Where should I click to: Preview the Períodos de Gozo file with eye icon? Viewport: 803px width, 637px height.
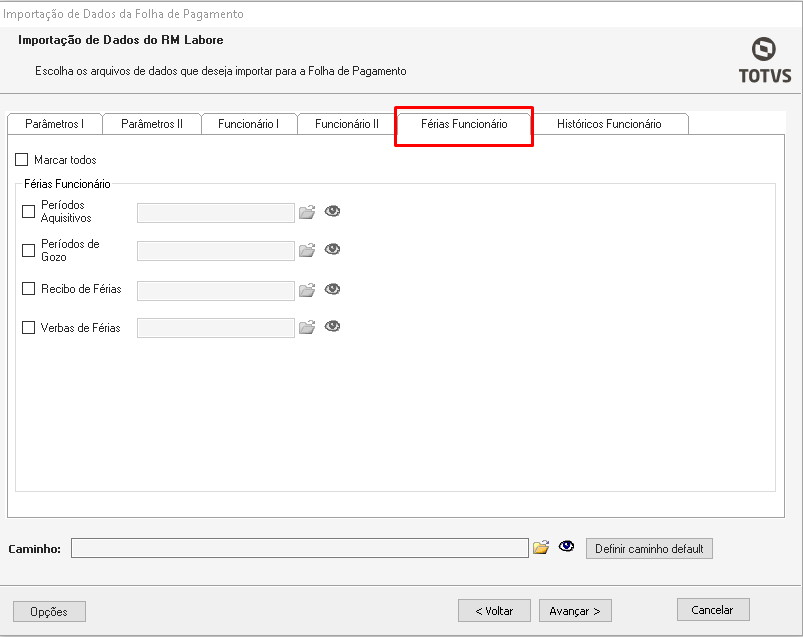click(x=332, y=249)
